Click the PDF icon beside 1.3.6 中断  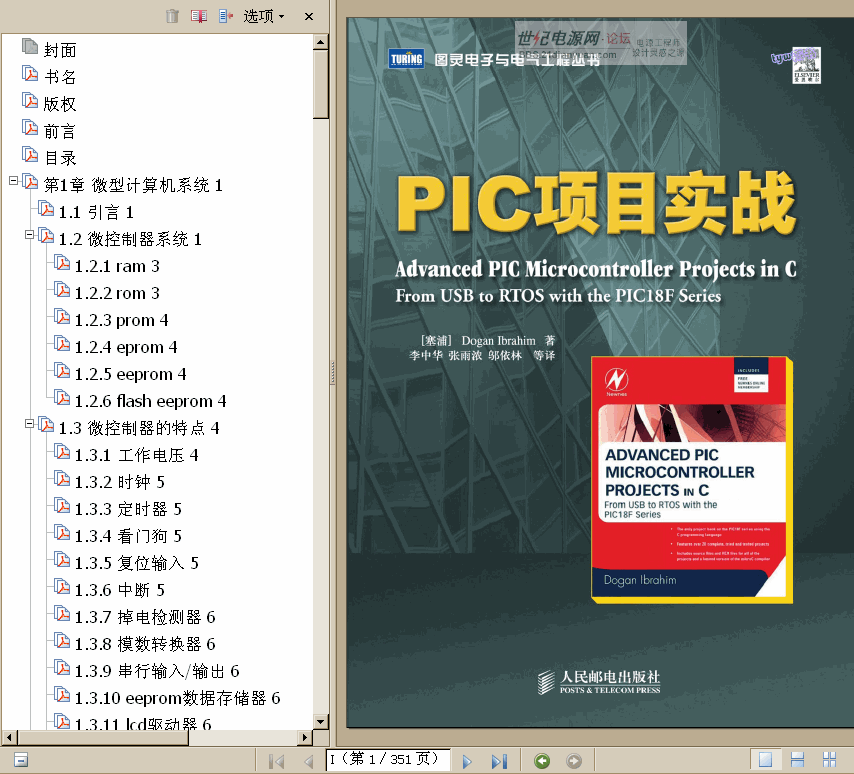pos(62,587)
